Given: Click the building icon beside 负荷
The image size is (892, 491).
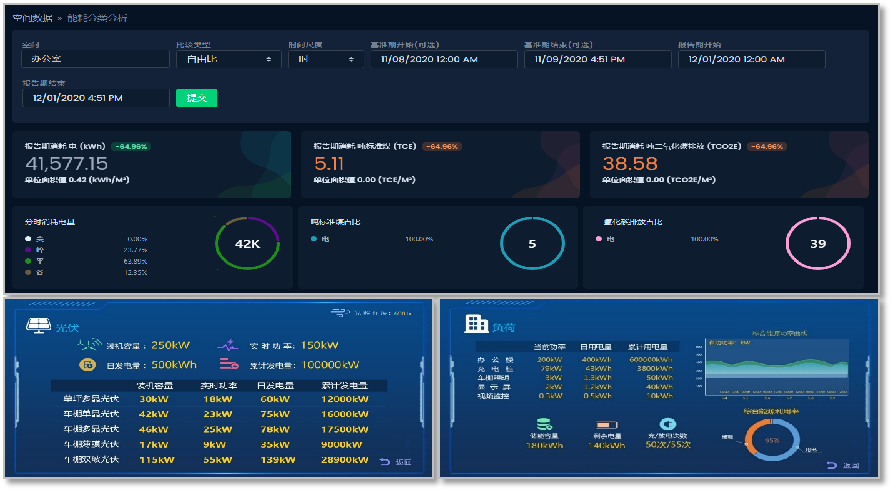Looking at the screenshot, I should pyautogui.click(x=476, y=324).
